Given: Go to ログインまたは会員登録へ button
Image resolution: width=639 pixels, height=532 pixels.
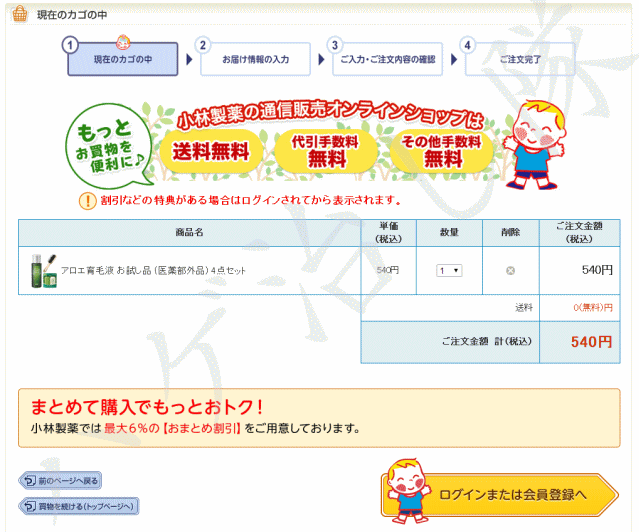Looking at the screenshot, I should click(500, 494).
